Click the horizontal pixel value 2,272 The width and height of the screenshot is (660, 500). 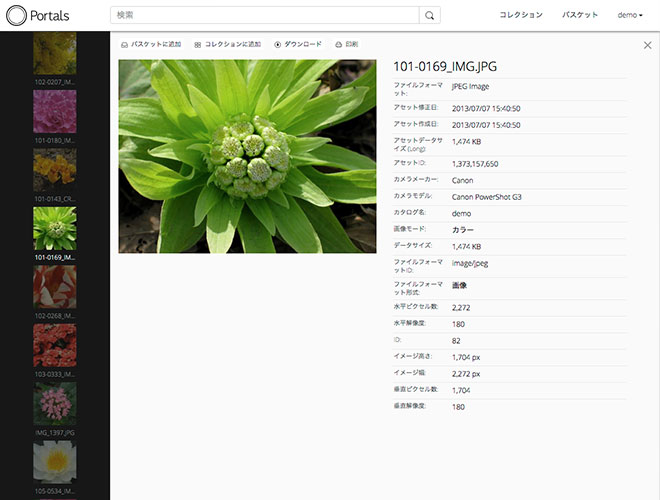tap(461, 308)
